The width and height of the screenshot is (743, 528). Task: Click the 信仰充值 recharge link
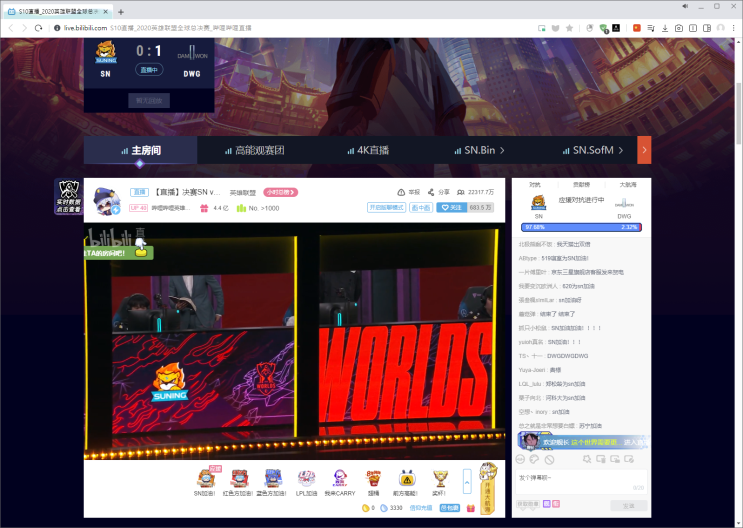[421, 508]
